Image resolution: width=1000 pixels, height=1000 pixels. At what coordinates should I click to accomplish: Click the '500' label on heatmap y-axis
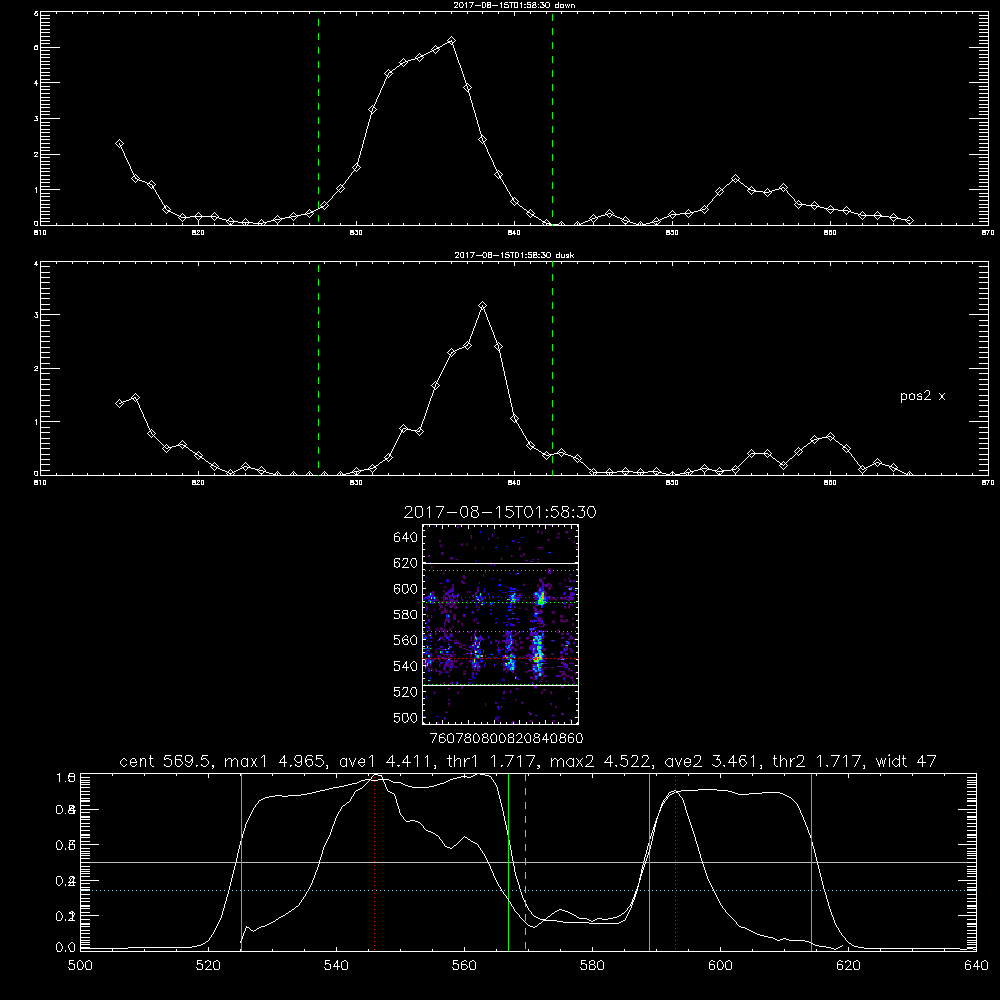[406, 717]
